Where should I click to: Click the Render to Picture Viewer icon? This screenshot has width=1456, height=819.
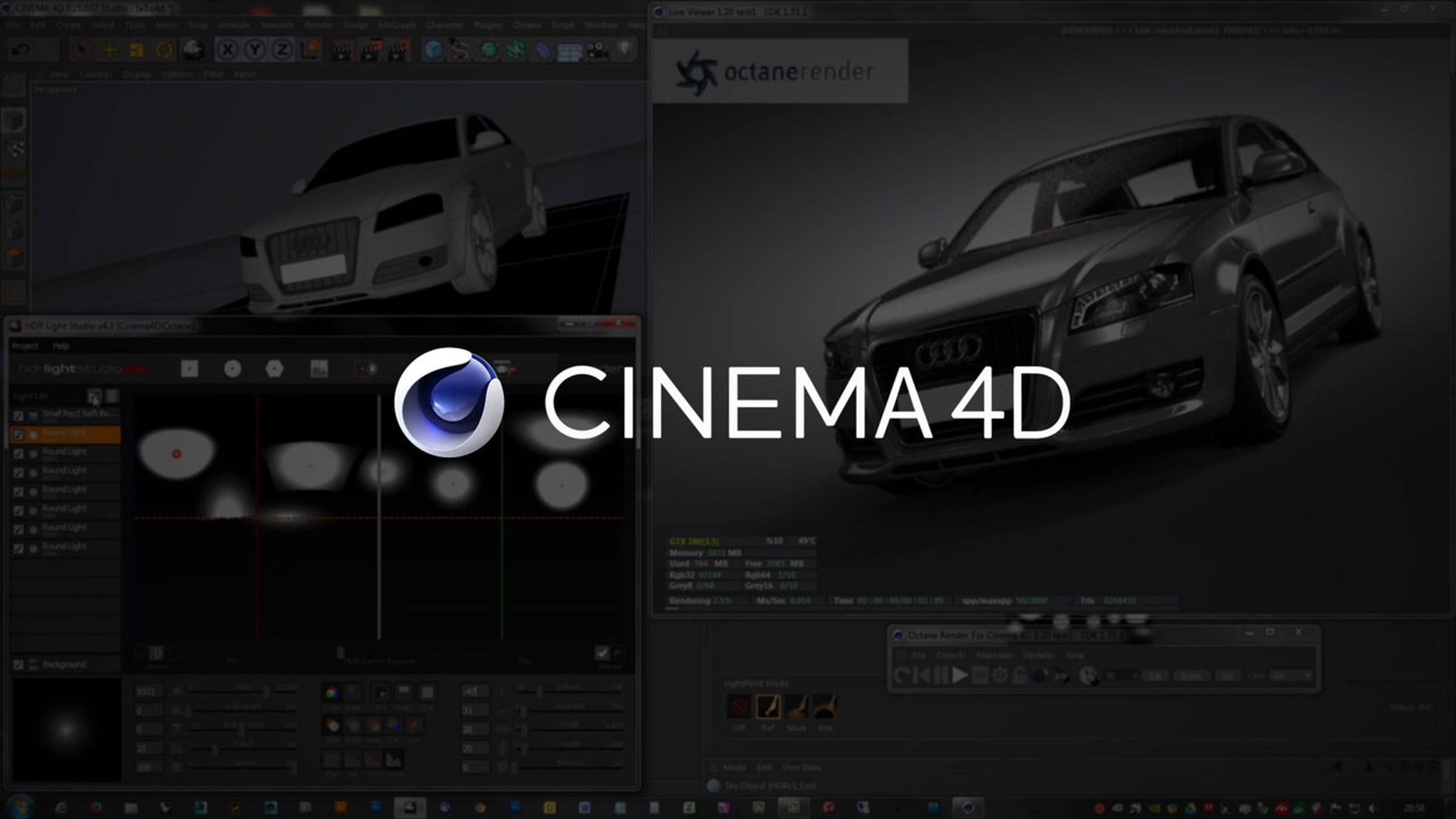371,50
